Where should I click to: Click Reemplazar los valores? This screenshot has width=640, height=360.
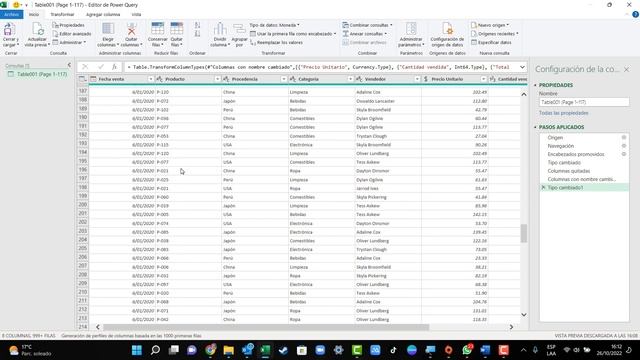pos(276,42)
